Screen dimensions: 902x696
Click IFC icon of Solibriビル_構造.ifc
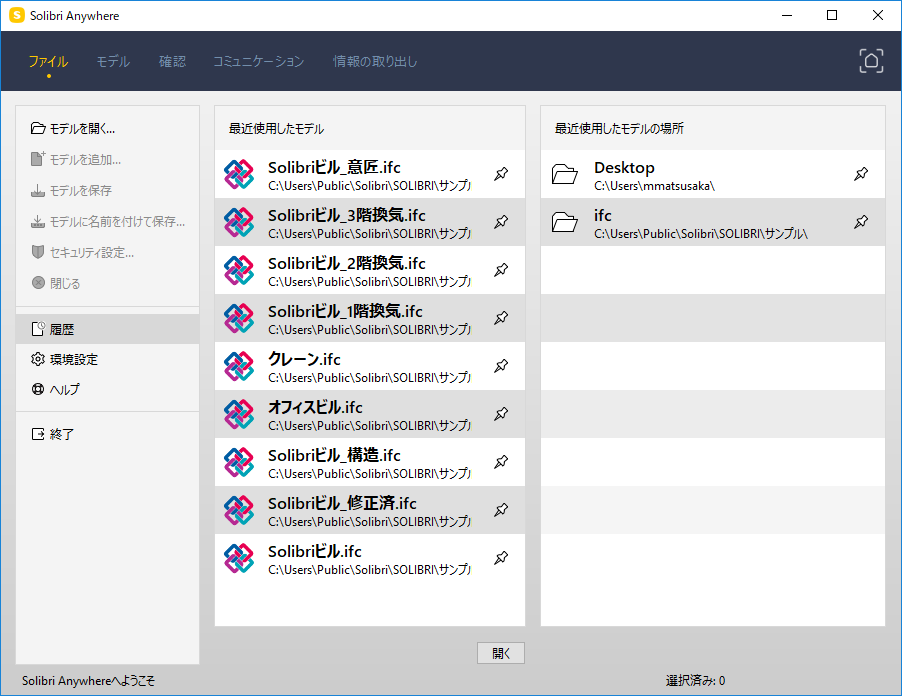(x=239, y=462)
